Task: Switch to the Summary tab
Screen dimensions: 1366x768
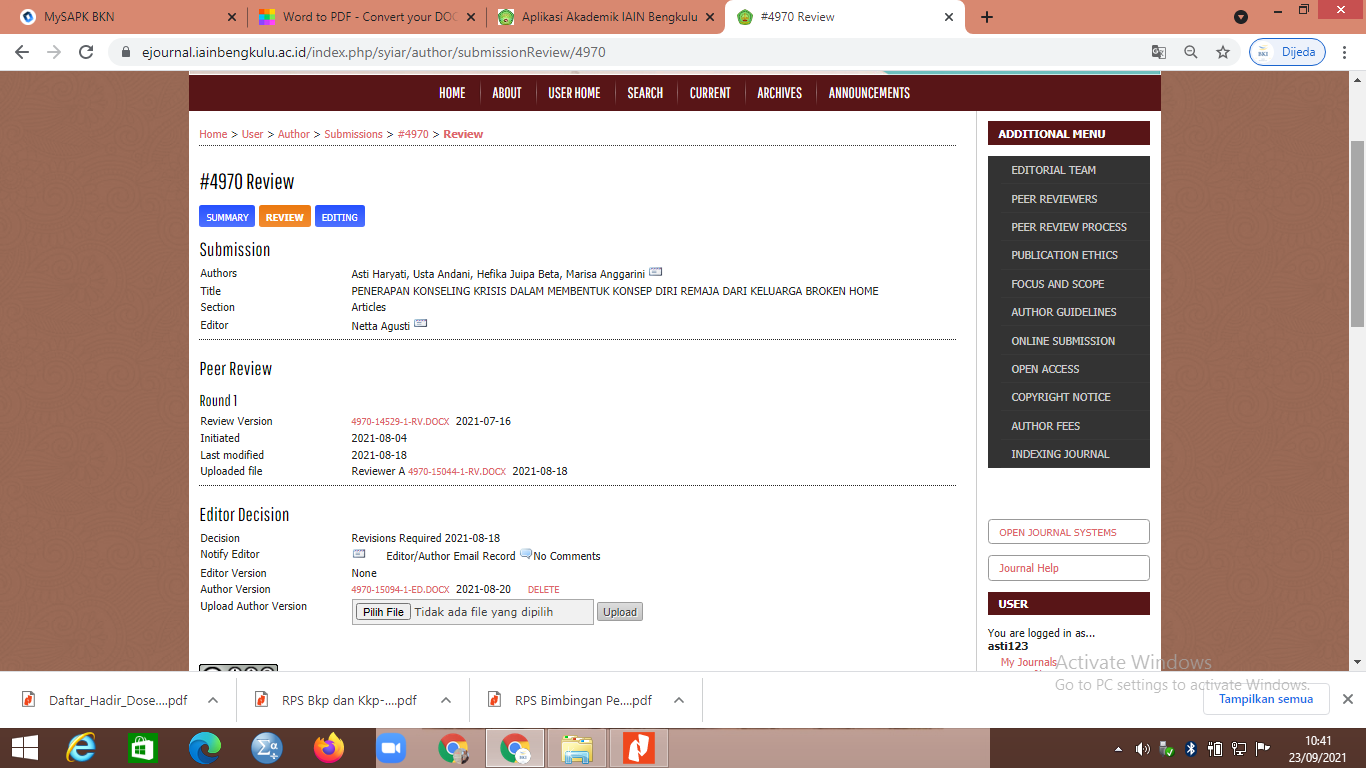Action: click(227, 217)
